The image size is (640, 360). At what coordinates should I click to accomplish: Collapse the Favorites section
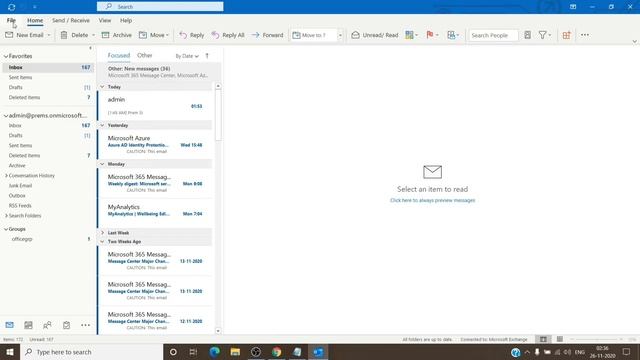tap(6, 56)
